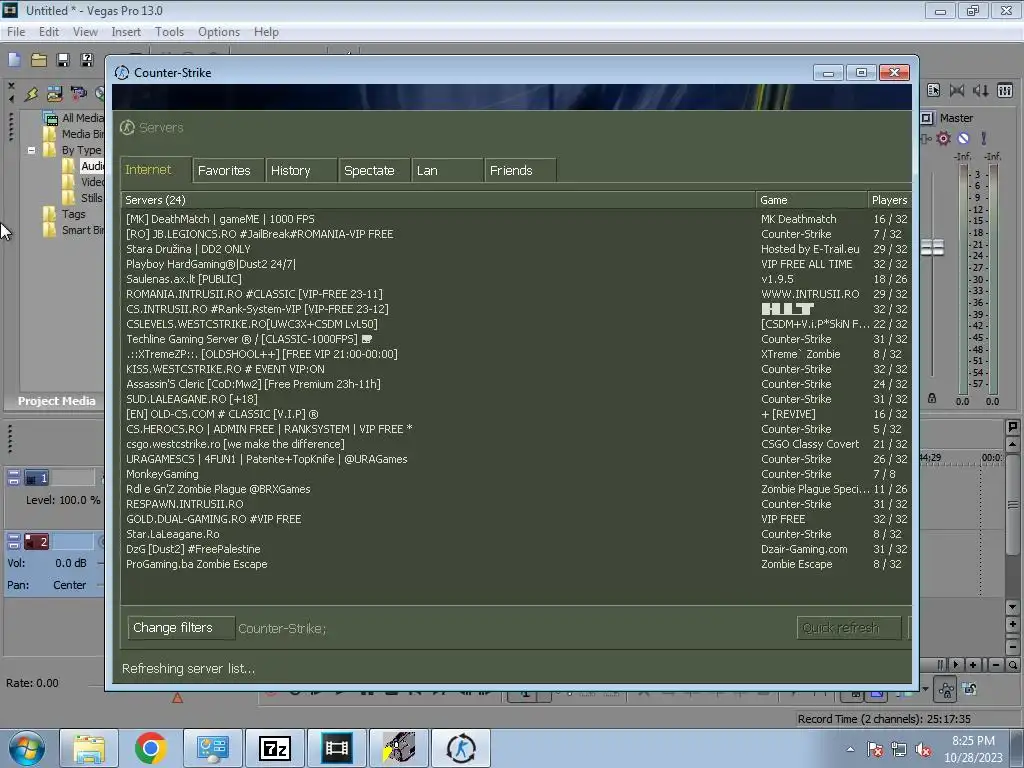Select the Saulenas.ax.lt [PUBLIC] server
The width and height of the screenshot is (1024, 768).
516,279
